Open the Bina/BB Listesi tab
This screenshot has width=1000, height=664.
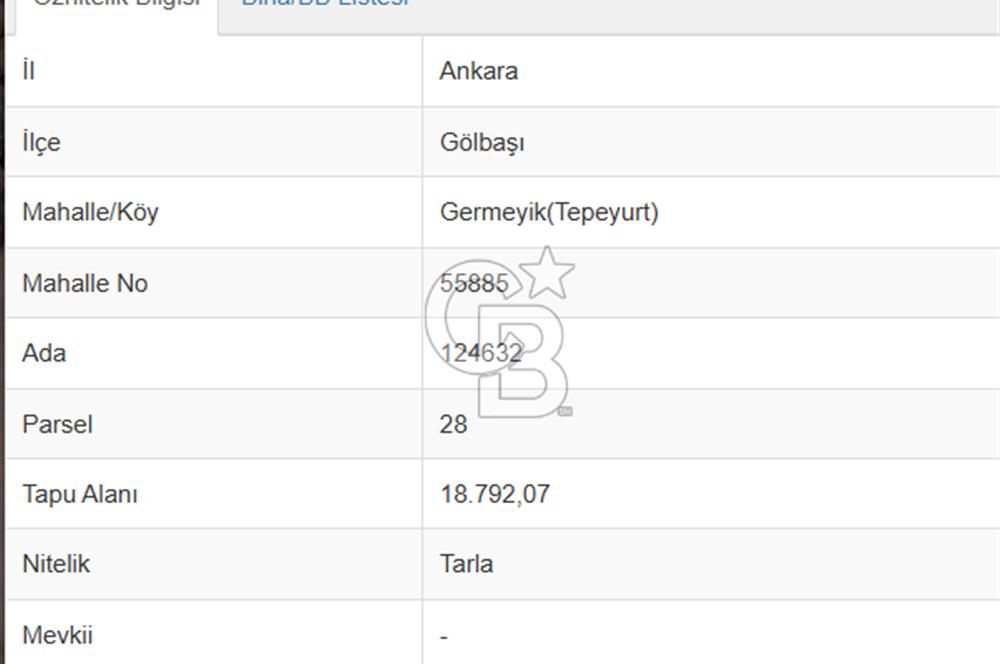pos(325,5)
